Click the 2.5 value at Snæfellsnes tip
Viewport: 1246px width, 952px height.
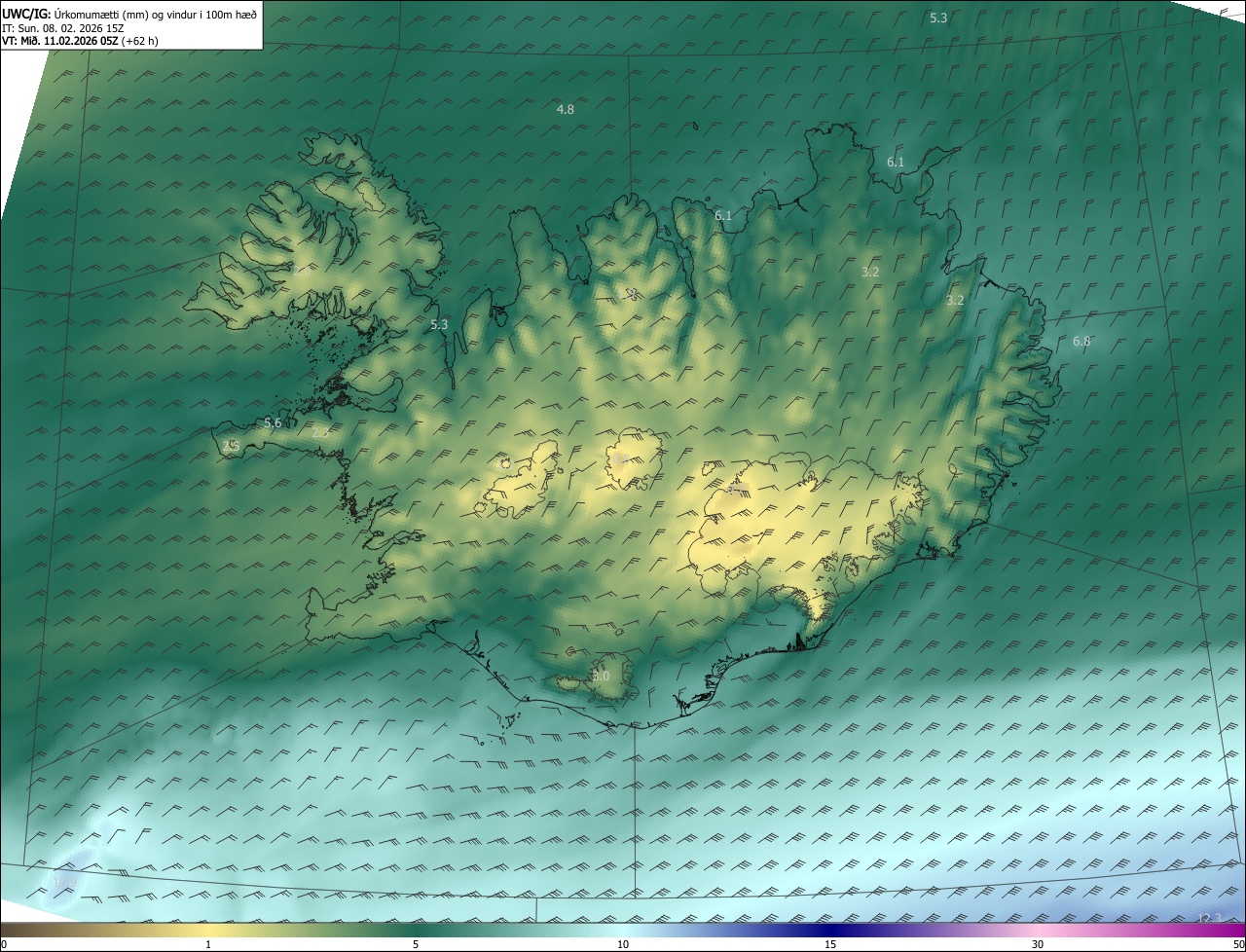coord(231,446)
